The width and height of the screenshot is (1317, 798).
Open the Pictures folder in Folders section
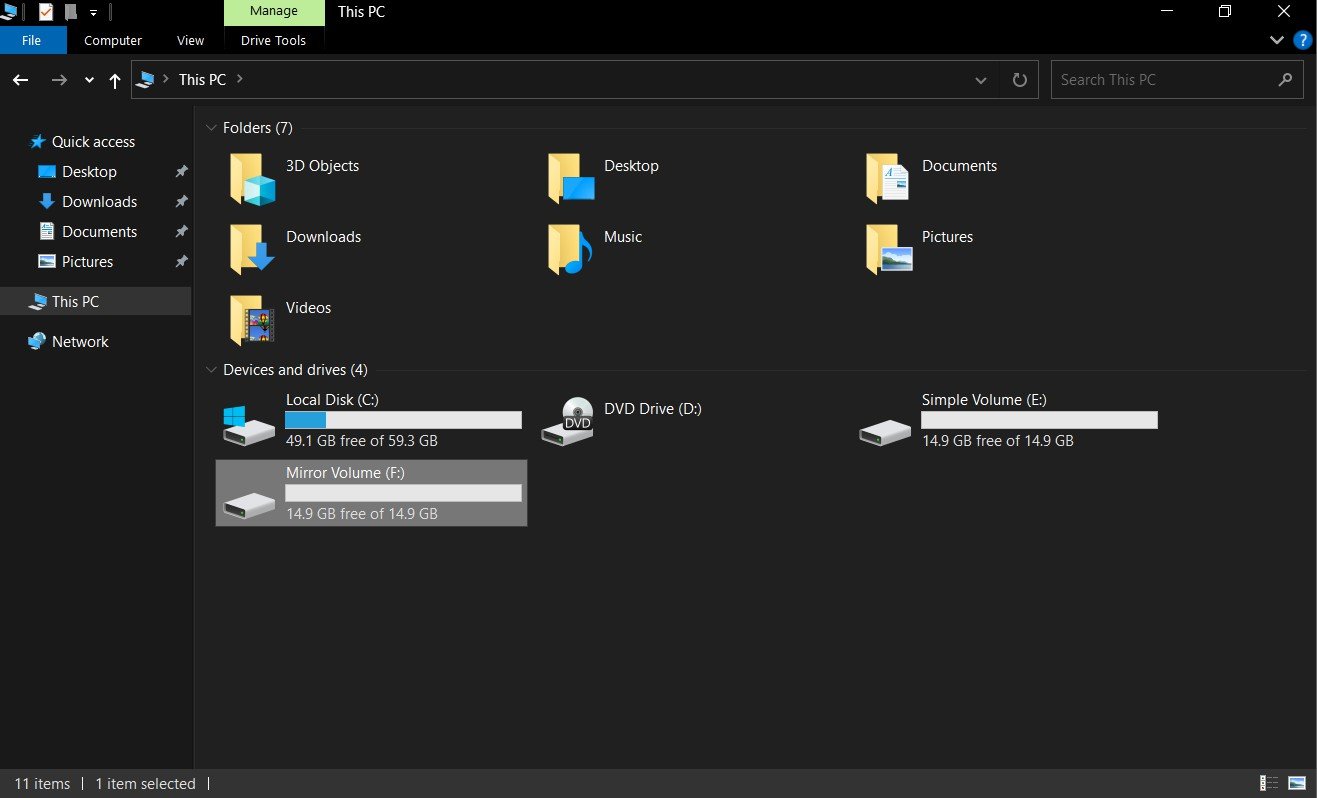coord(889,250)
